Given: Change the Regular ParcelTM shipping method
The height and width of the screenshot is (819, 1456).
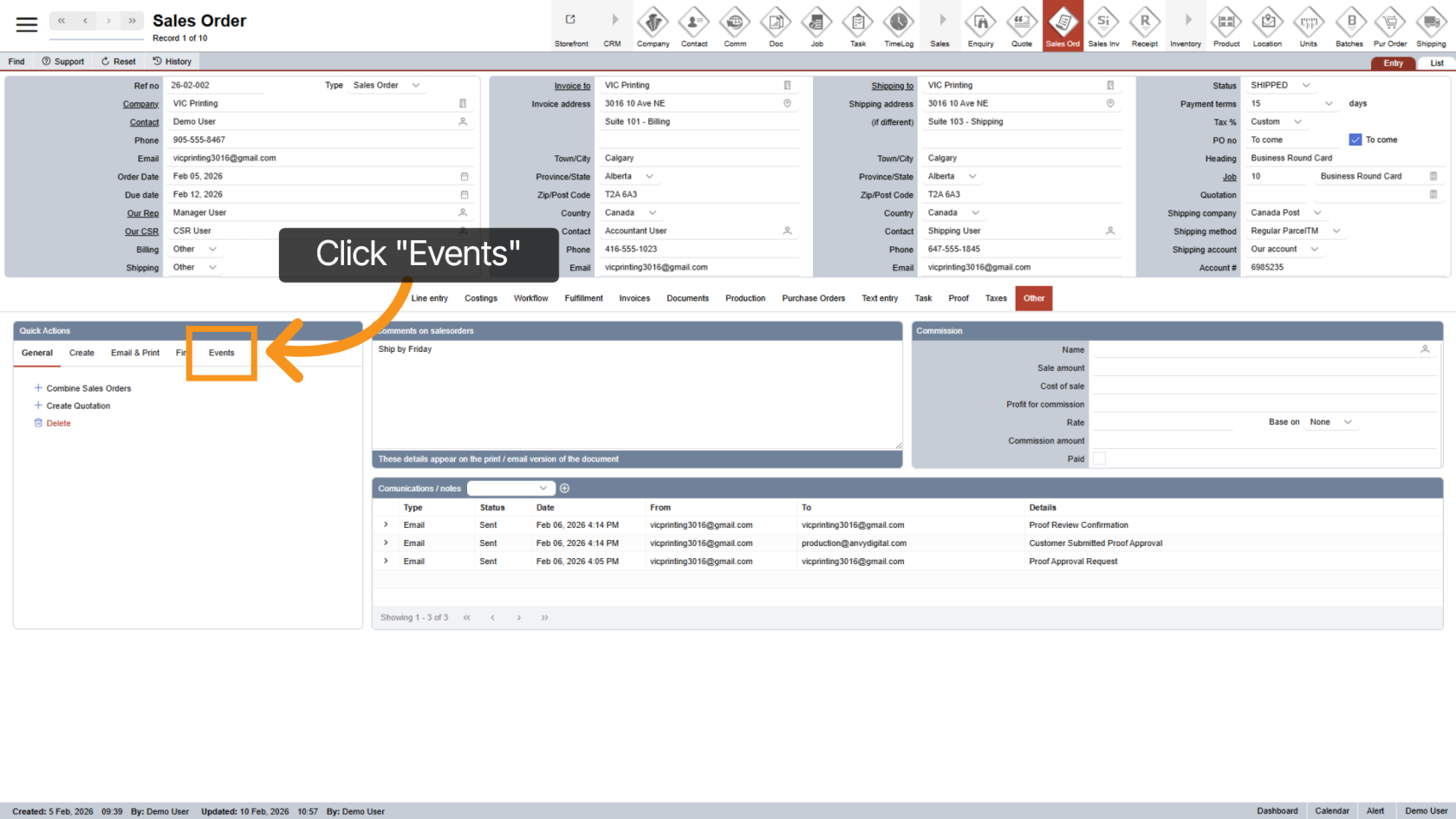Looking at the screenshot, I should (x=1296, y=231).
